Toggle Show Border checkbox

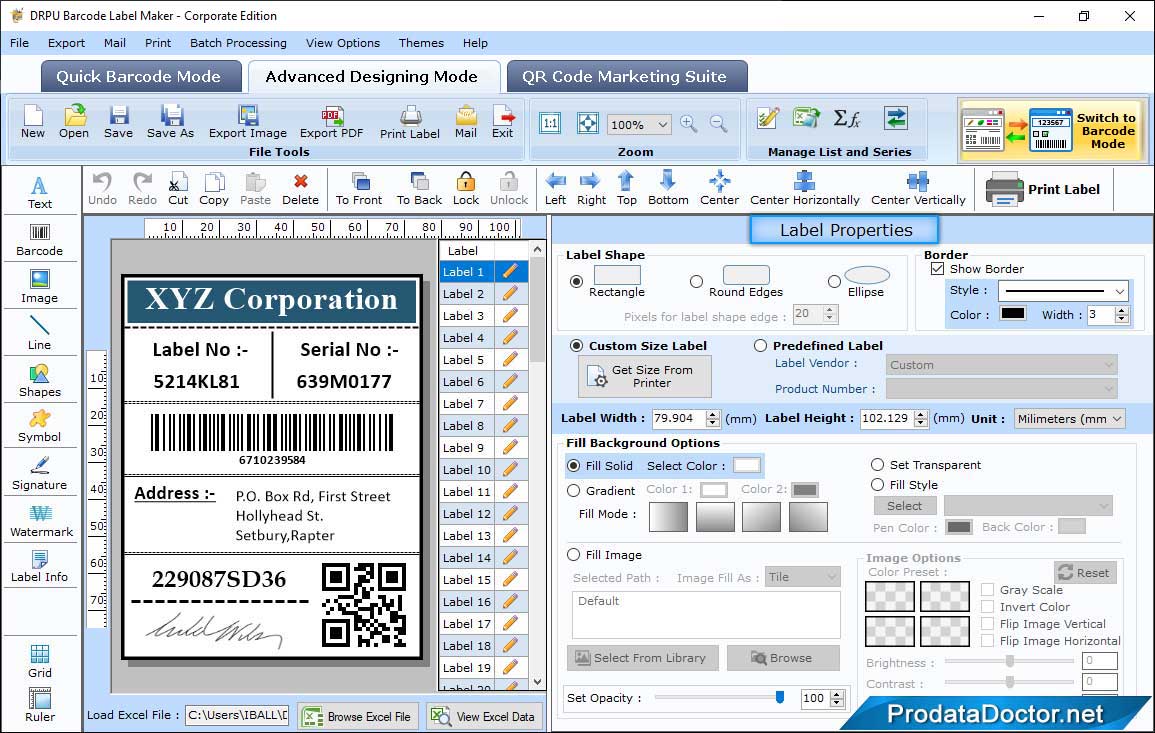click(937, 268)
